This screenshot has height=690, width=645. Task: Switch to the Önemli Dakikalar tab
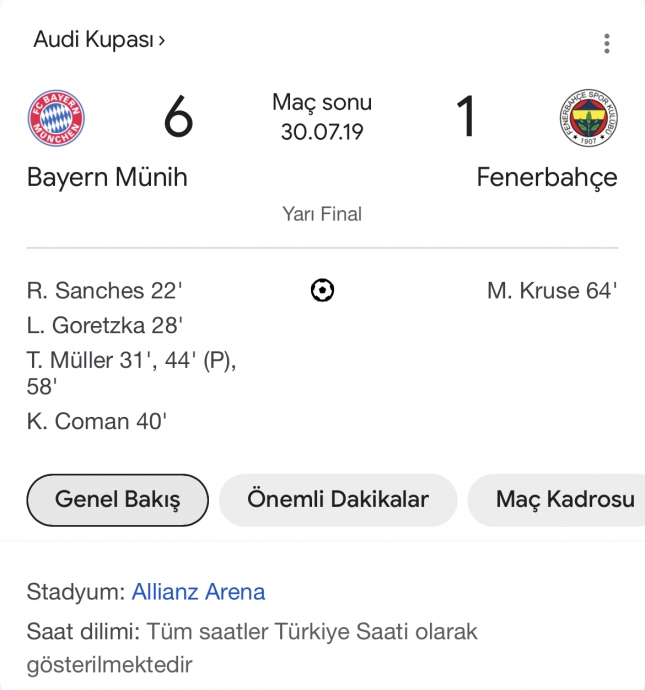coord(338,499)
